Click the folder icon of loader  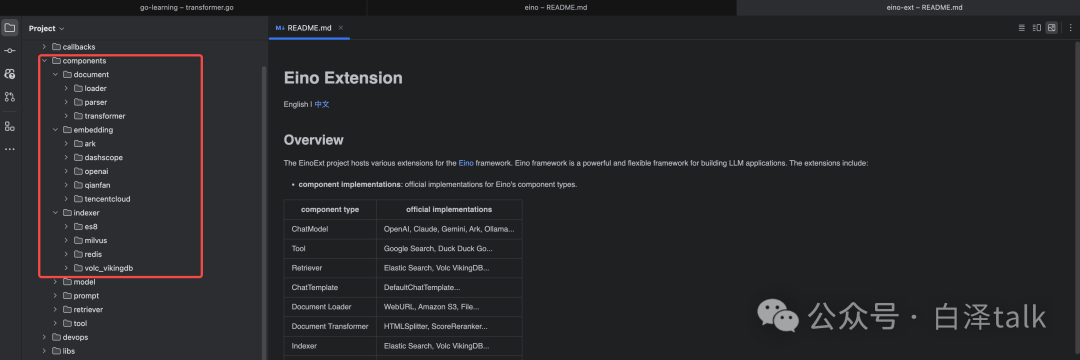(x=79, y=88)
